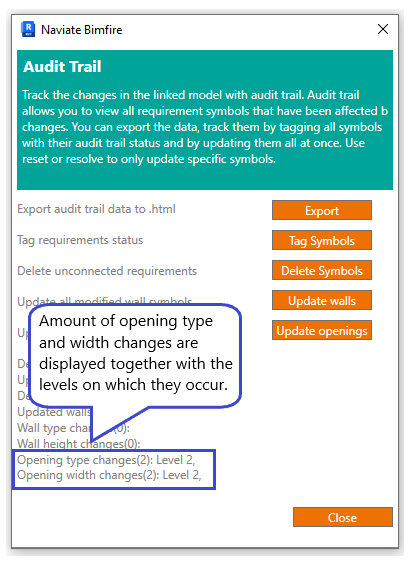Click the Naviate Bimfire window title text
This screenshot has width=412, height=564.
click(x=82, y=29)
